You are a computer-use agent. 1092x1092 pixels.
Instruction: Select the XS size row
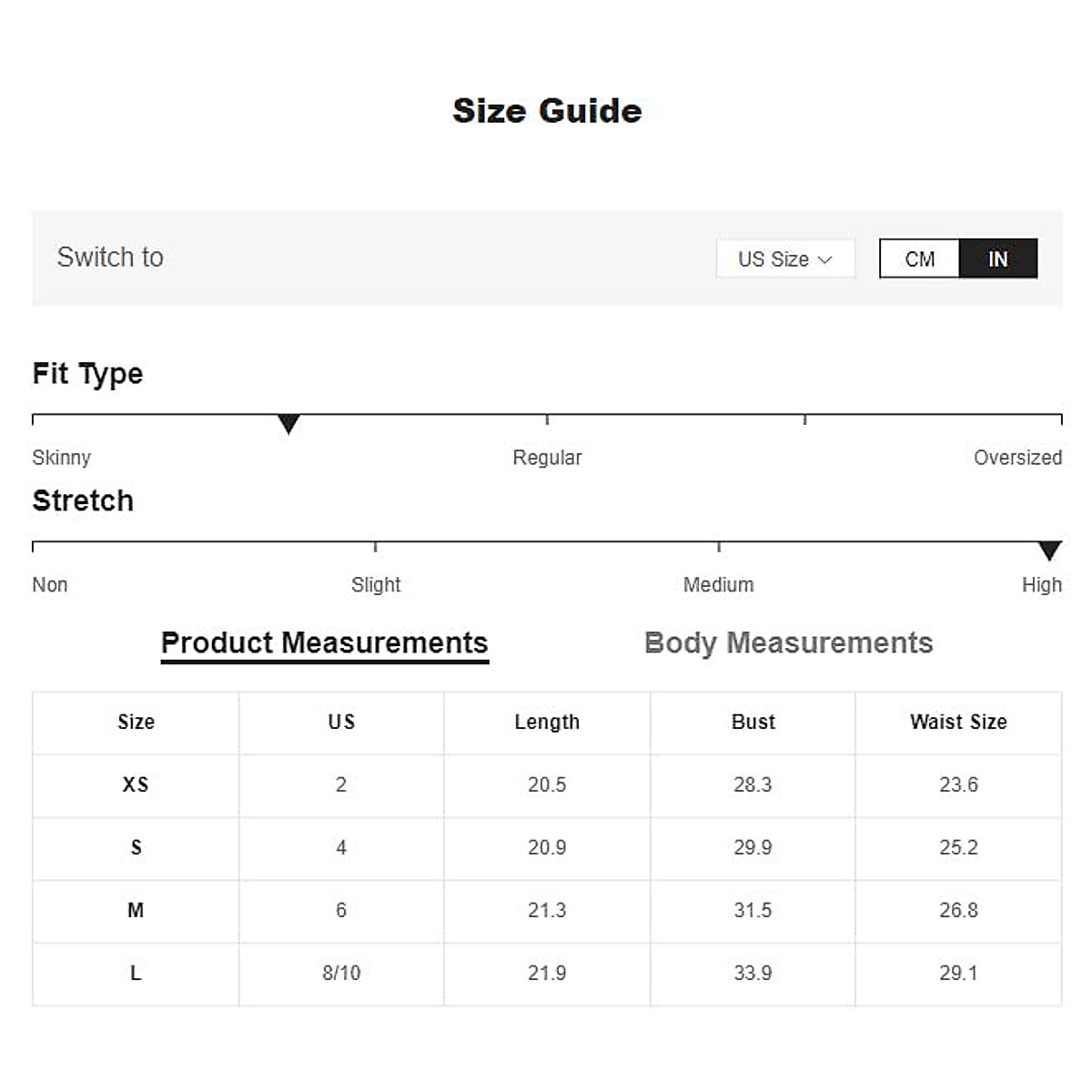pyautogui.click(x=136, y=785)
